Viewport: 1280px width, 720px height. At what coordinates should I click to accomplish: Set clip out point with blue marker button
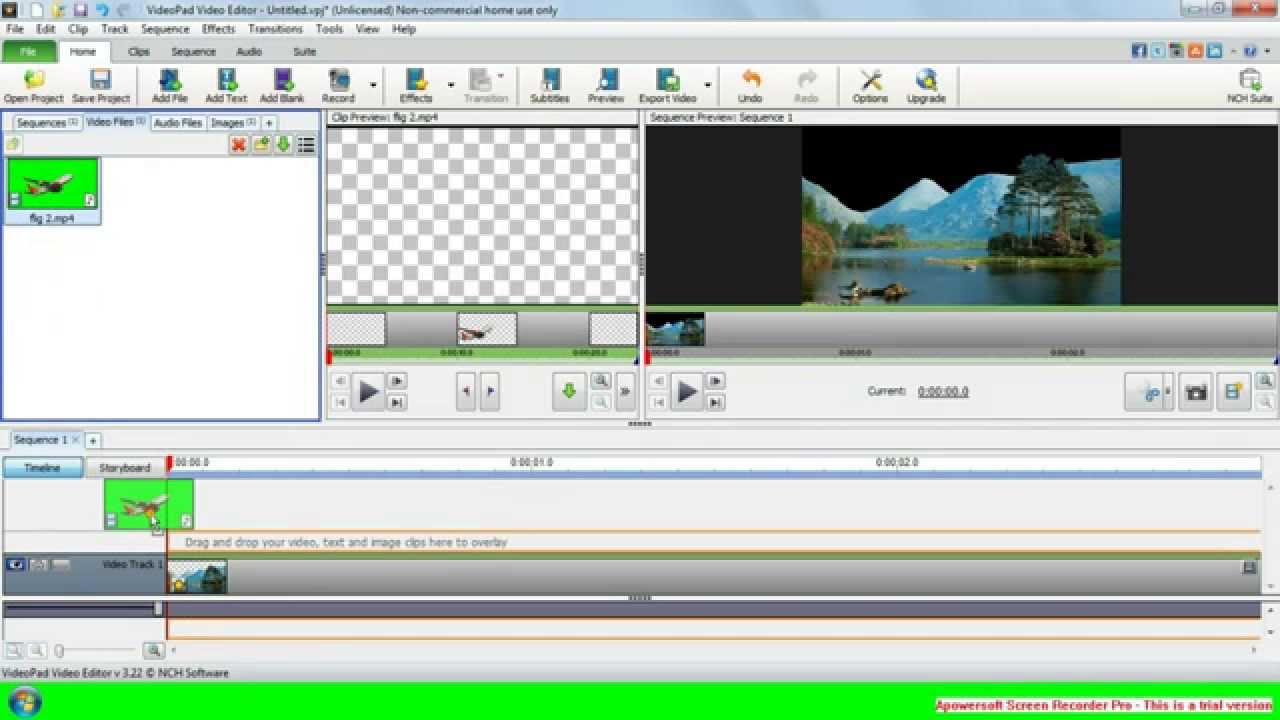(490, 392)
